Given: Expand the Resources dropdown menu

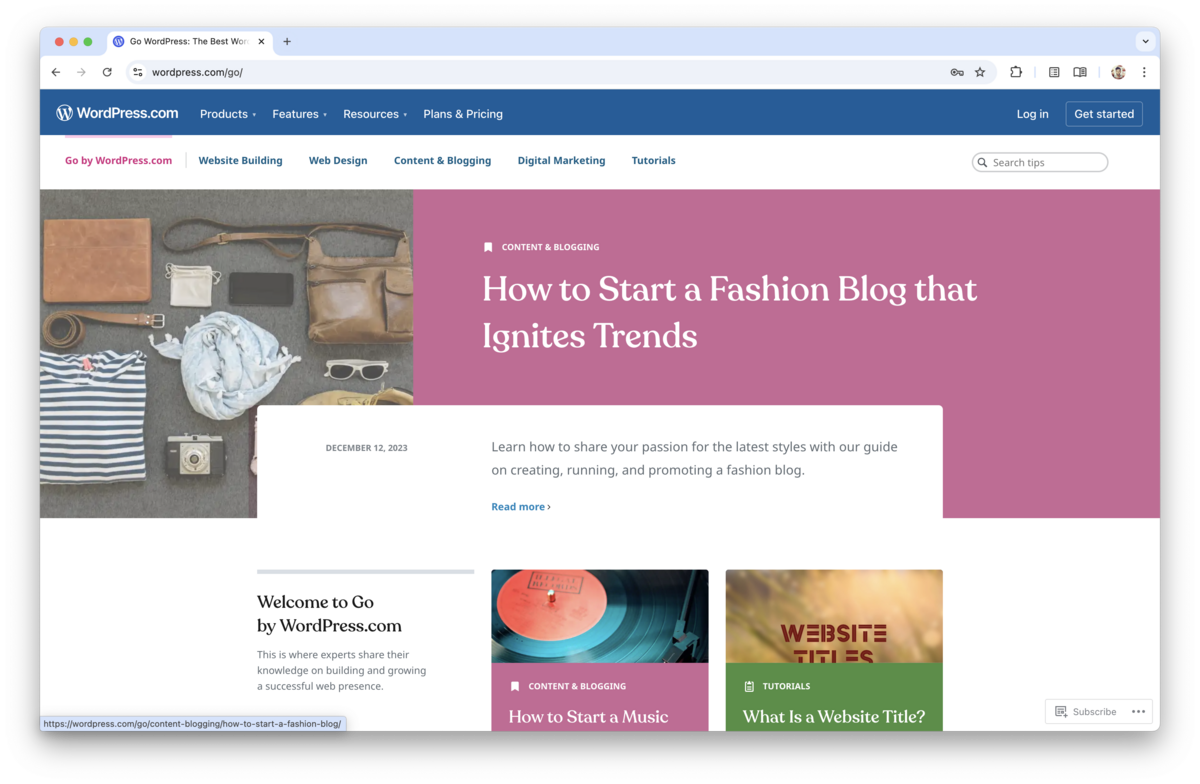Looking at the screenshot, I should click(x=375, y=114).
